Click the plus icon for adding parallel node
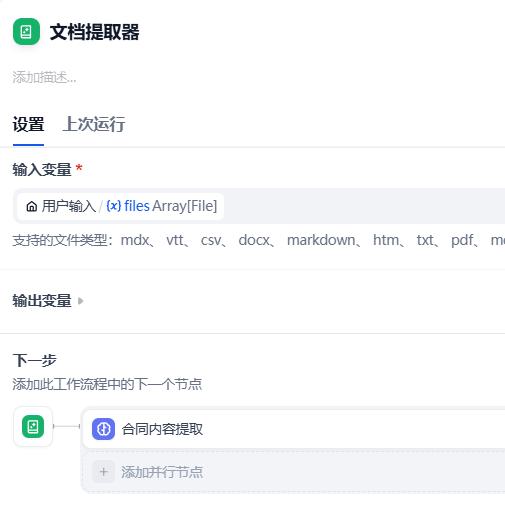 (103, 472)
